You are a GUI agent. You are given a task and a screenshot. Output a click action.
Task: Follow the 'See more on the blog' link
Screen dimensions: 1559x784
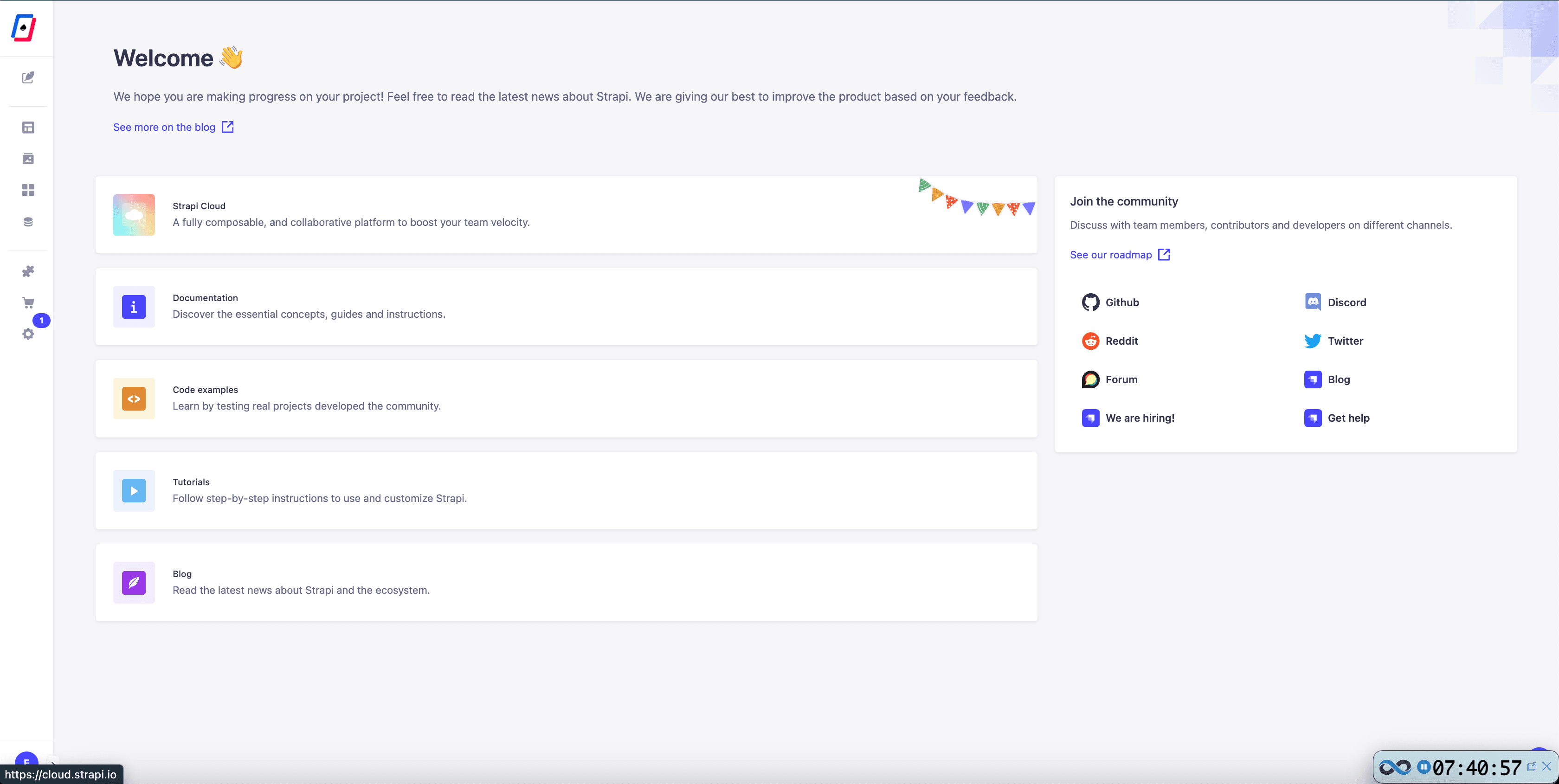click(x=173, y=127)
